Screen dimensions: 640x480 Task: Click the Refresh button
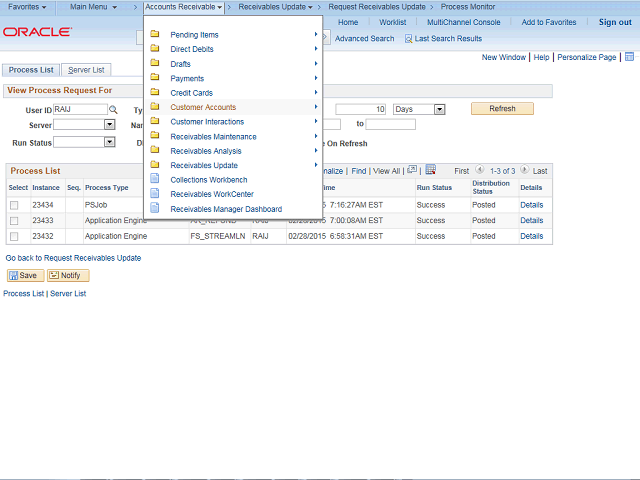[502, 109]
